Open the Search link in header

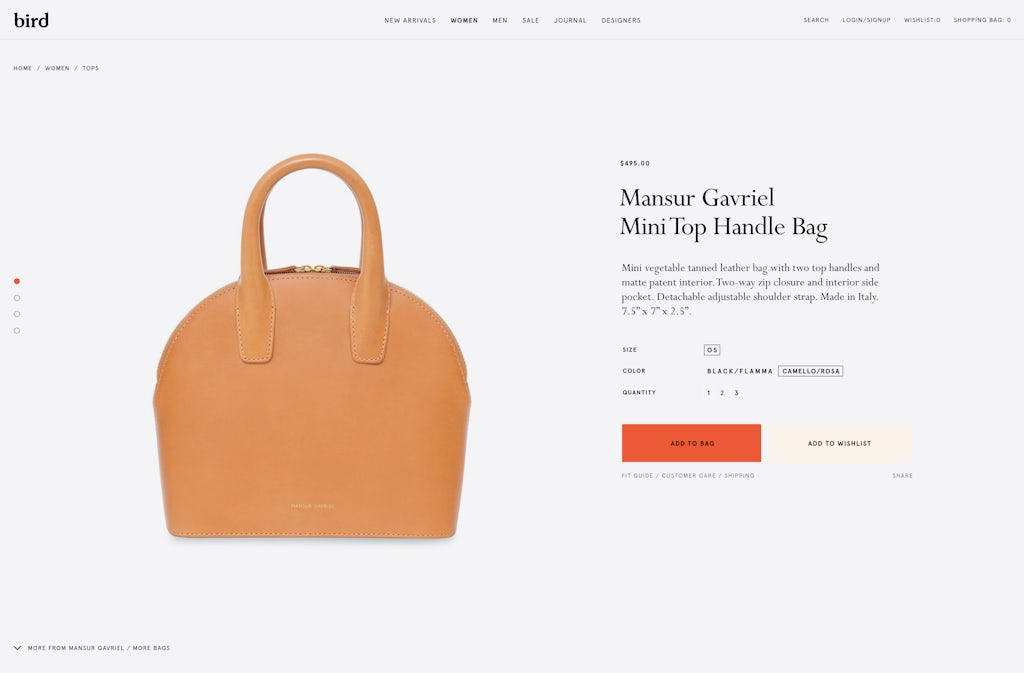[x=816, y=20]
